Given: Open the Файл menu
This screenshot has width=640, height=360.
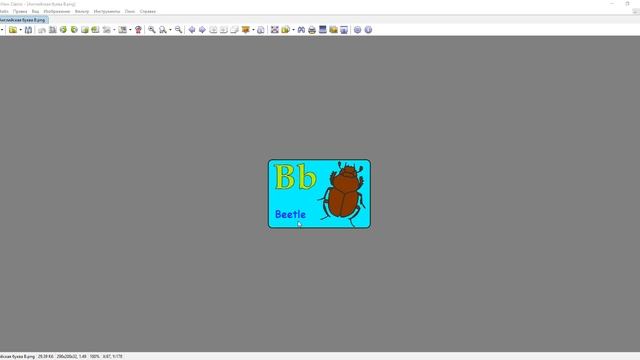Looking at the screenshot, I should tap(4, 11).
